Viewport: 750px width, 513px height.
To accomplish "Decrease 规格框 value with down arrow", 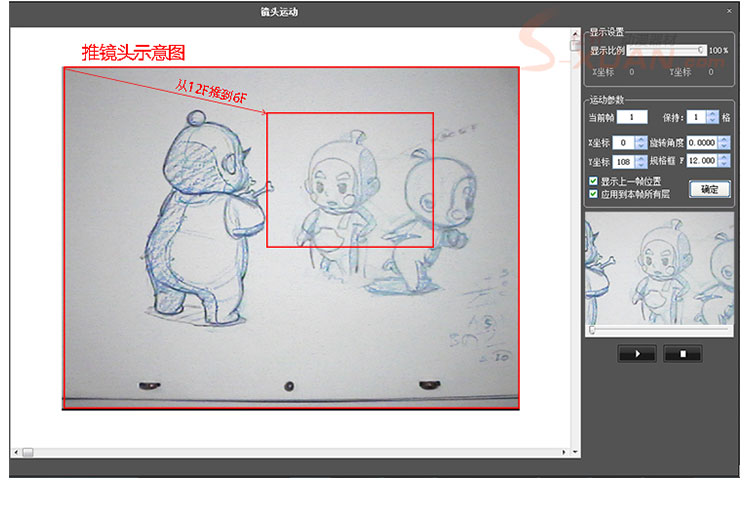I will pyautogui.click(x=724, y=164).
